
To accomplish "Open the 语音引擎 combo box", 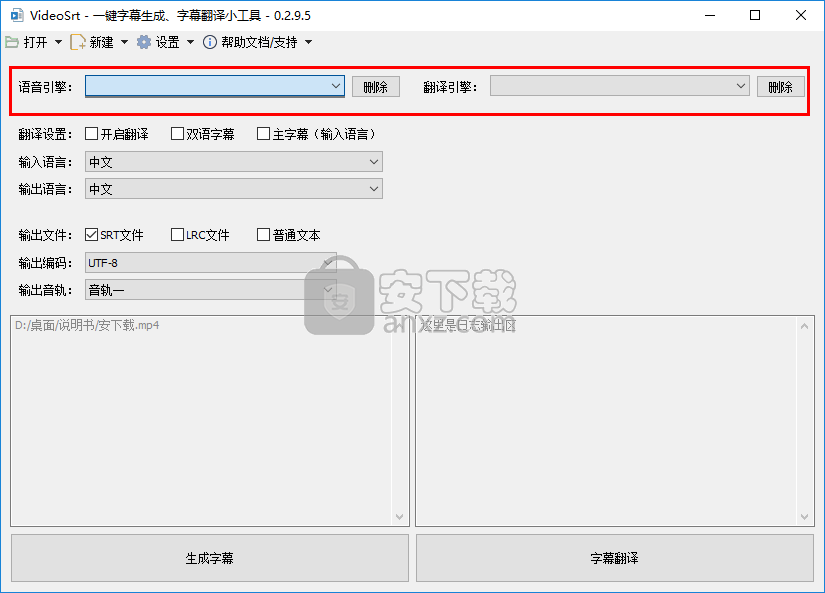I will (215, 86).
